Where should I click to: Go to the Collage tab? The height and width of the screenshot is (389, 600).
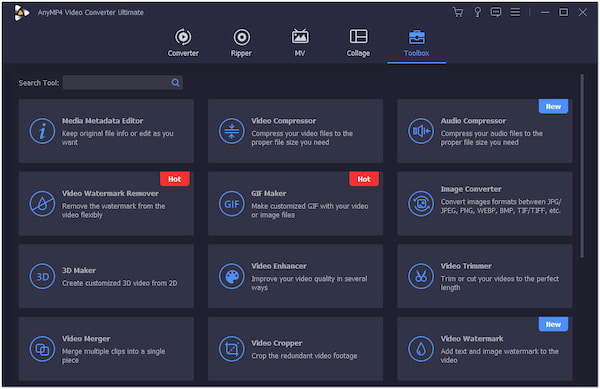(x=358, y=42)
